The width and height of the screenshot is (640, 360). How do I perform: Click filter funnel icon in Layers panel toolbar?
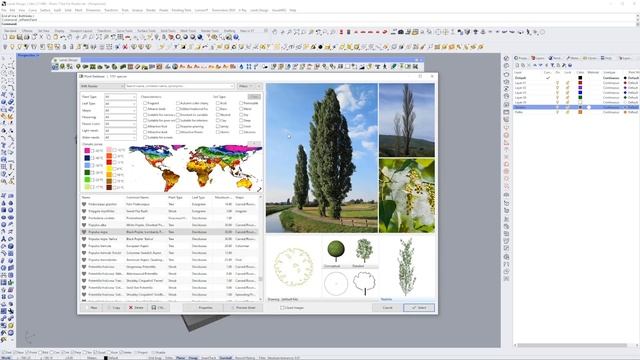click(x=552, y=65)
